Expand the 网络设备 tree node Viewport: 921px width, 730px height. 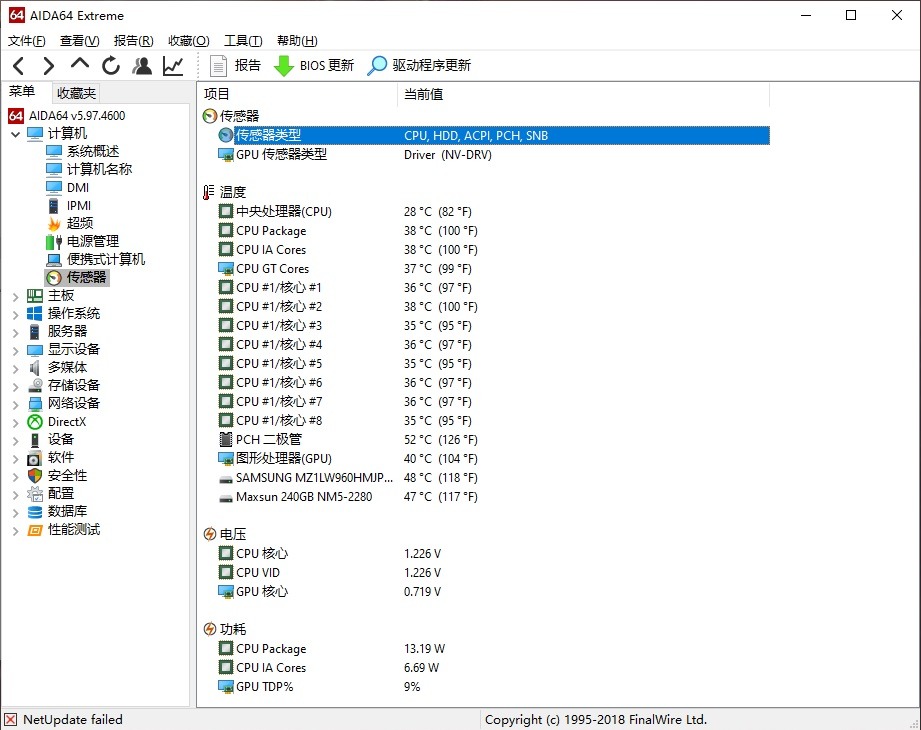pos(16,405)
